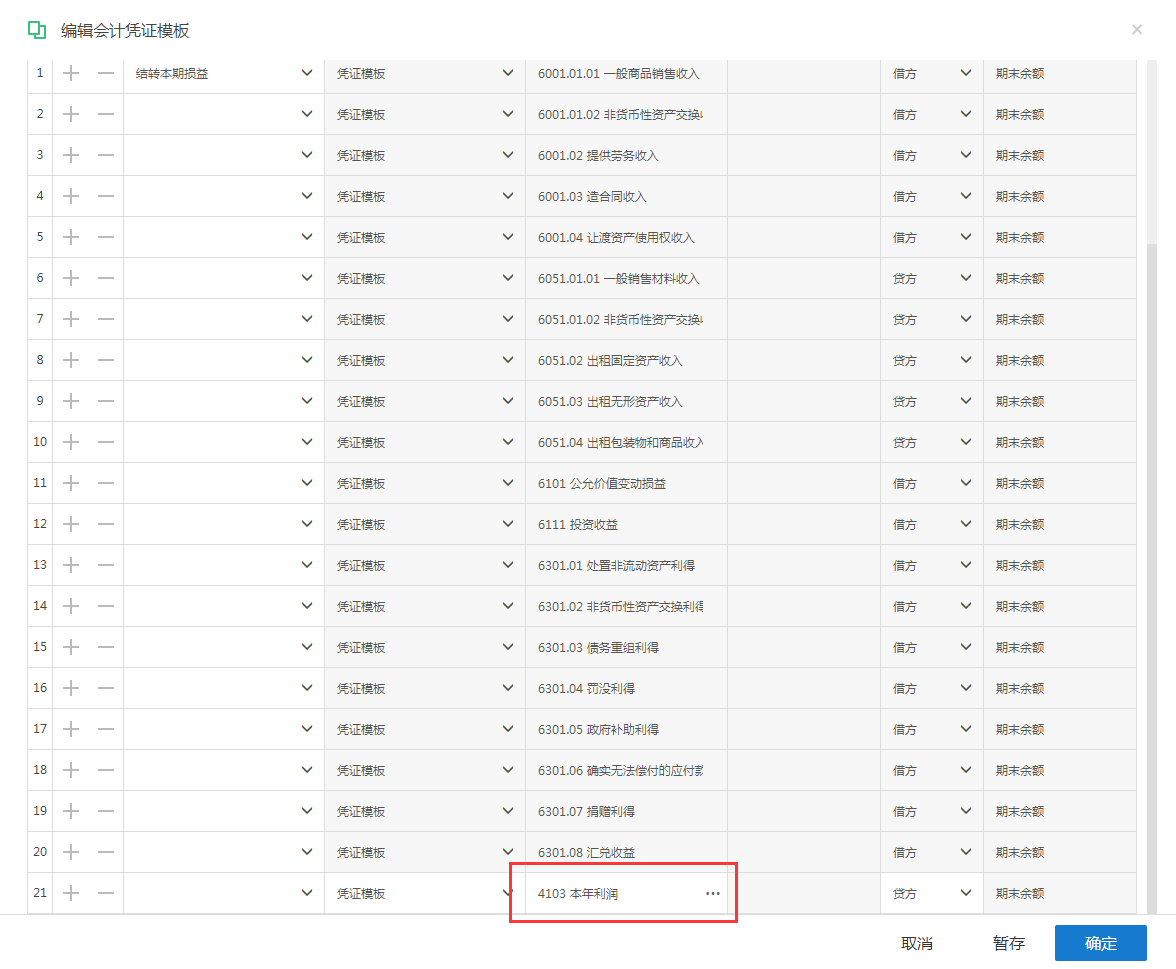1176x969 pixels.
Task: Add a row after row 2
Action: click(x=71, y=115)
